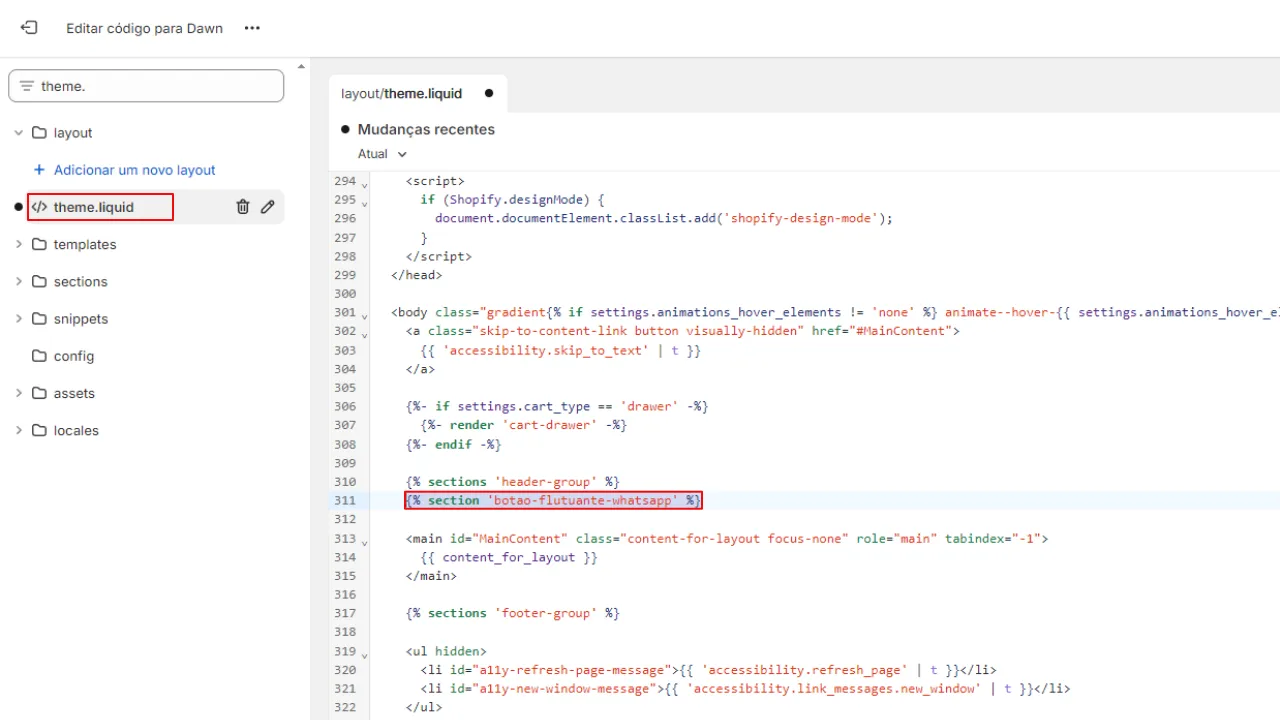Click the plus icon beside Adicionar um novo layout
The width and height of the screenshot is (1280, 720).
coord(40,170)
